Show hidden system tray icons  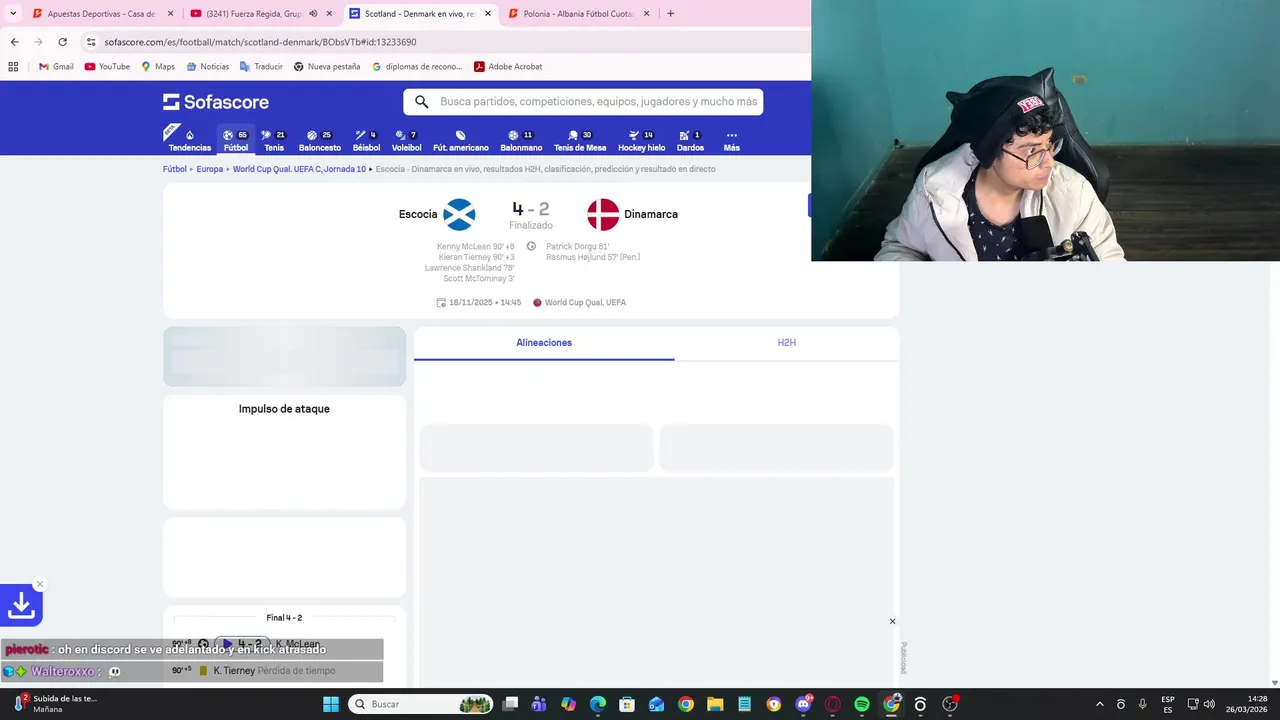[1100, 704]
